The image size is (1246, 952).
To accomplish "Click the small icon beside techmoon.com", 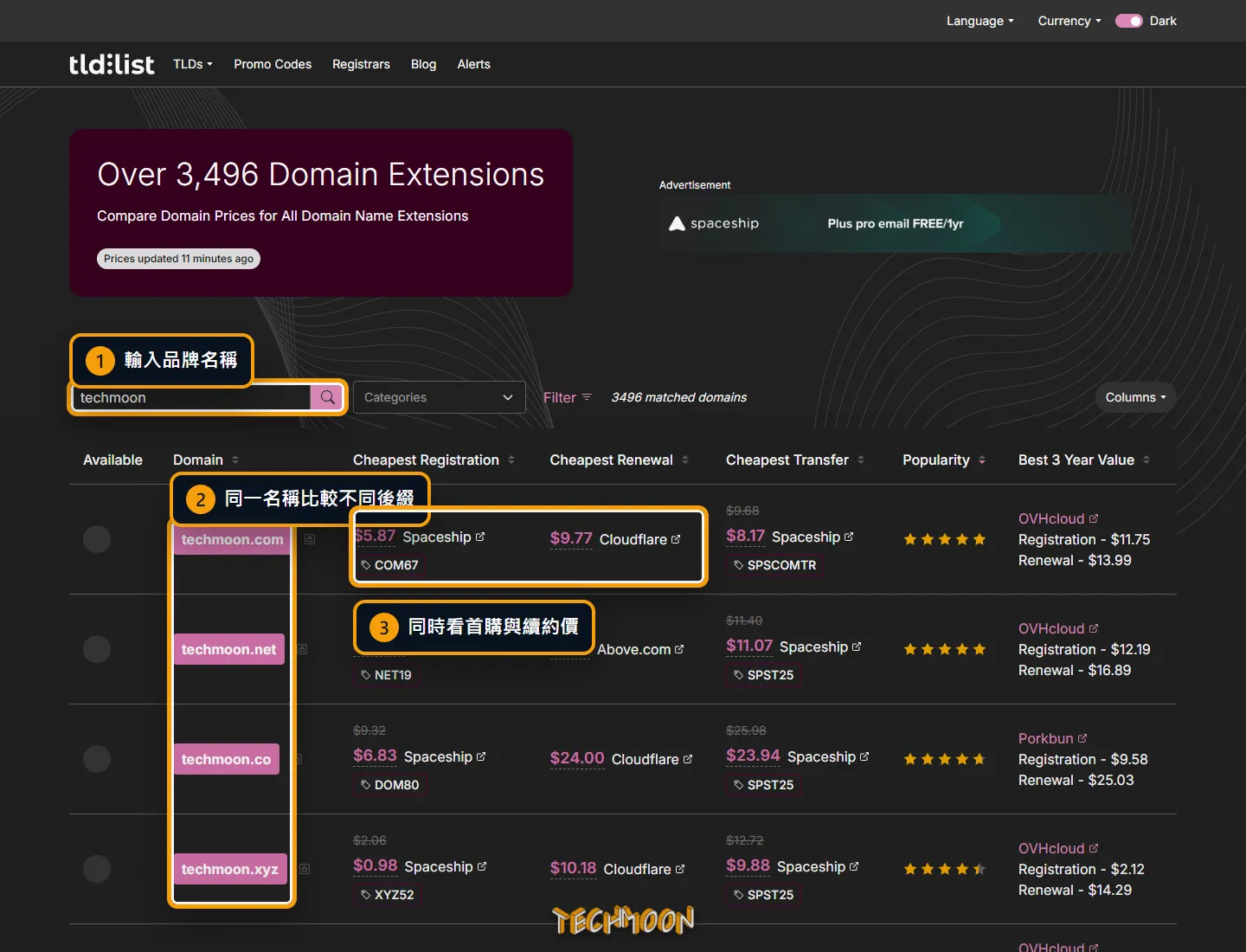I will tap(310, 539).
